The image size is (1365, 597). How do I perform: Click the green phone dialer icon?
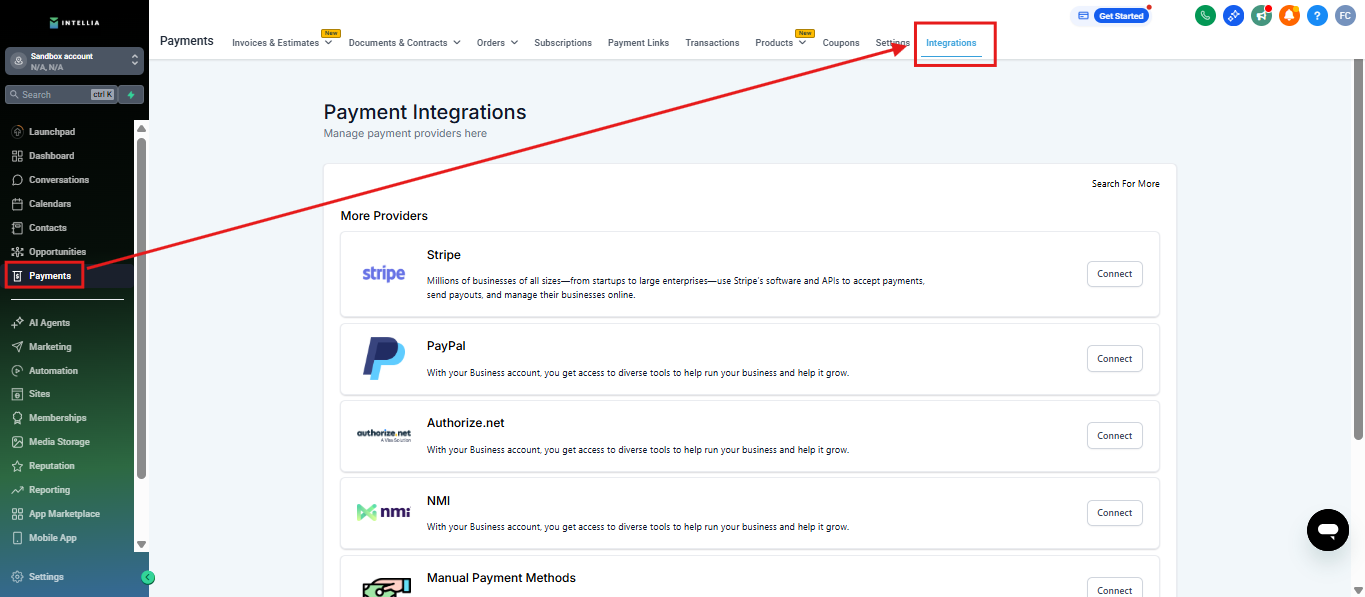1205,16
